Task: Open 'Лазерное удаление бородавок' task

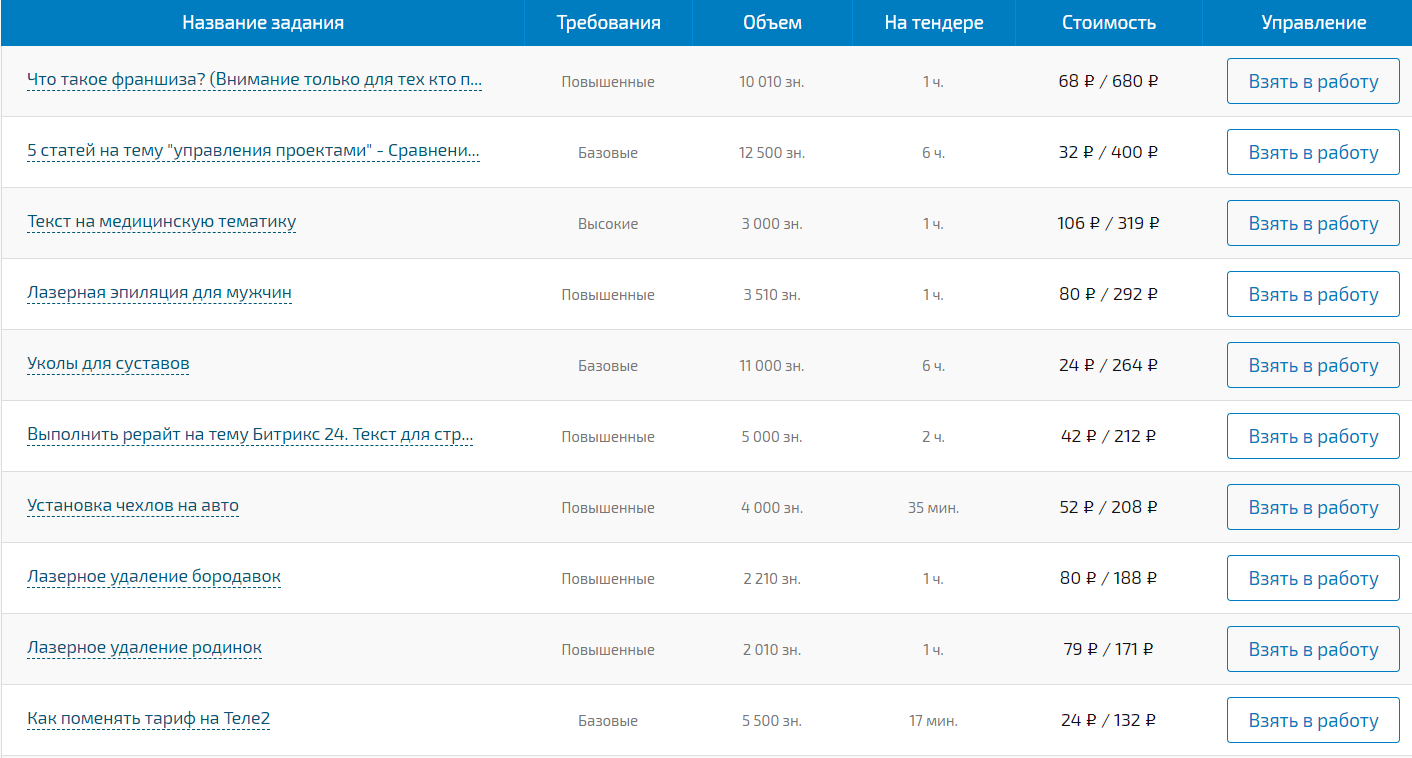Action: [x=154, y=577]
